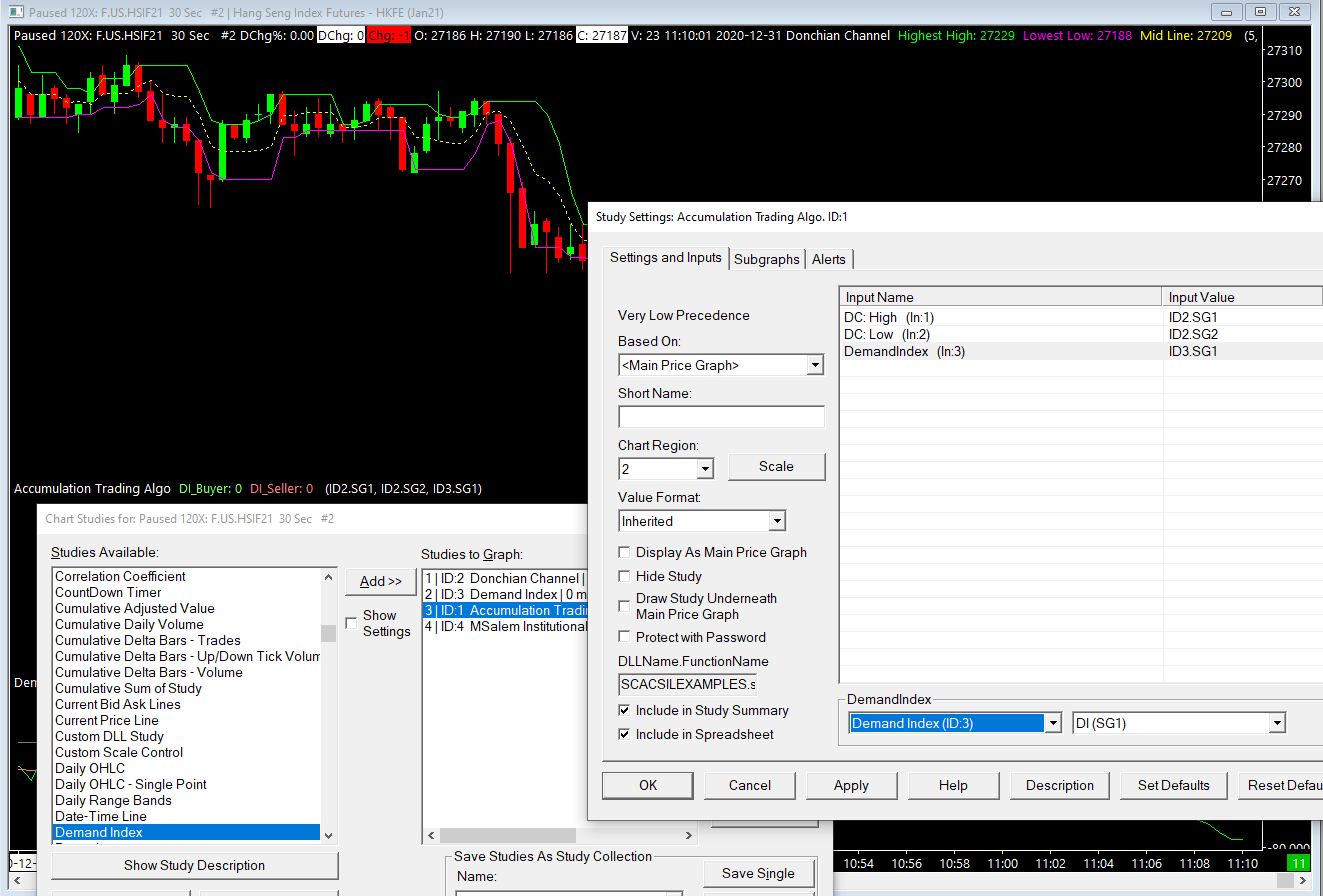1323x896 pixels.
Task: Select the DC: Low input row
Action: tap(1081, 334)
